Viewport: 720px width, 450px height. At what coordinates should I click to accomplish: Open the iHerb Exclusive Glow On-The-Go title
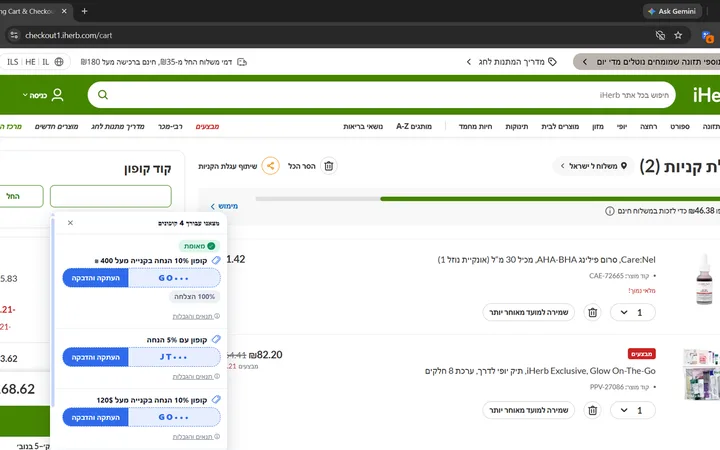(x=540, y=371)
